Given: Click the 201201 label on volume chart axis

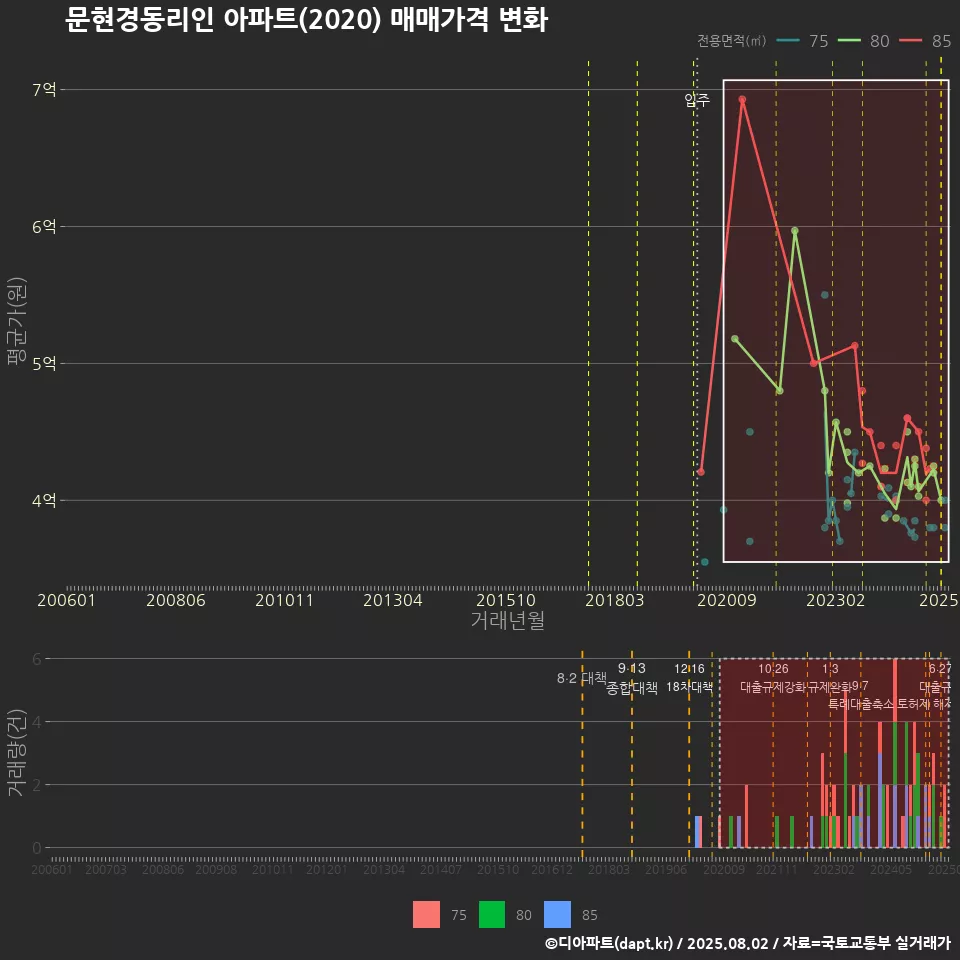Looking at the screenshot, I should [326, 869].
